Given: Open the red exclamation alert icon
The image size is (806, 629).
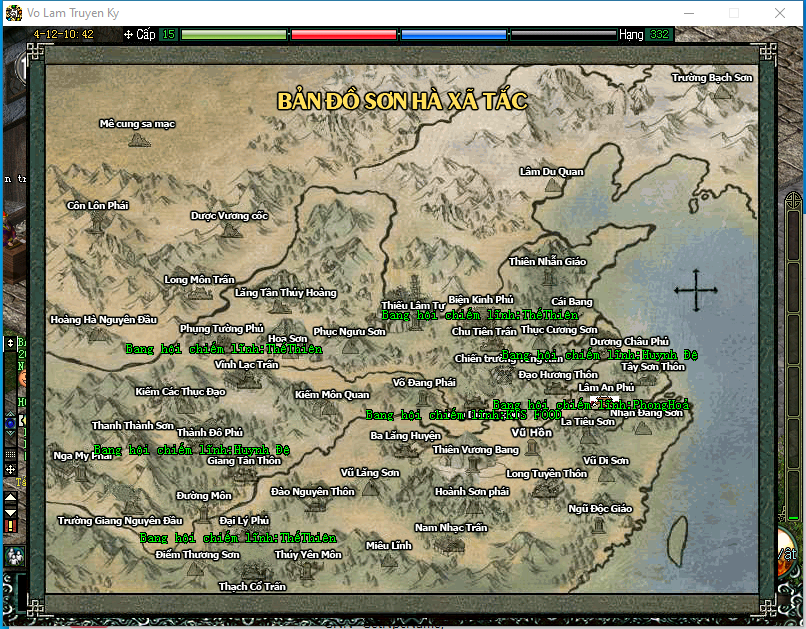Looking at the screenshot, I should pos(10,526).
